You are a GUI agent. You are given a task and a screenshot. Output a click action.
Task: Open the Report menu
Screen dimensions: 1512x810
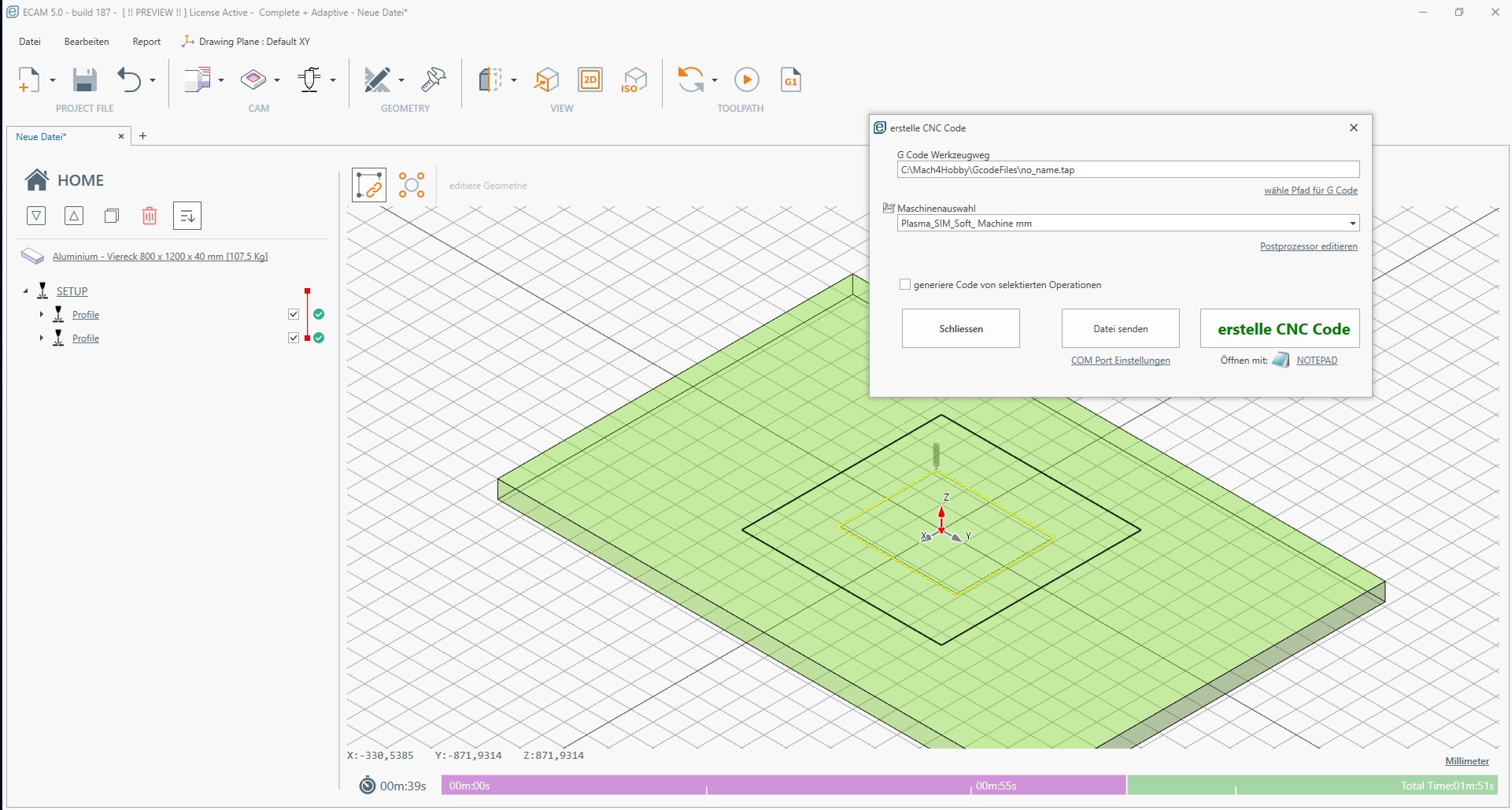[x=146, y=42]
